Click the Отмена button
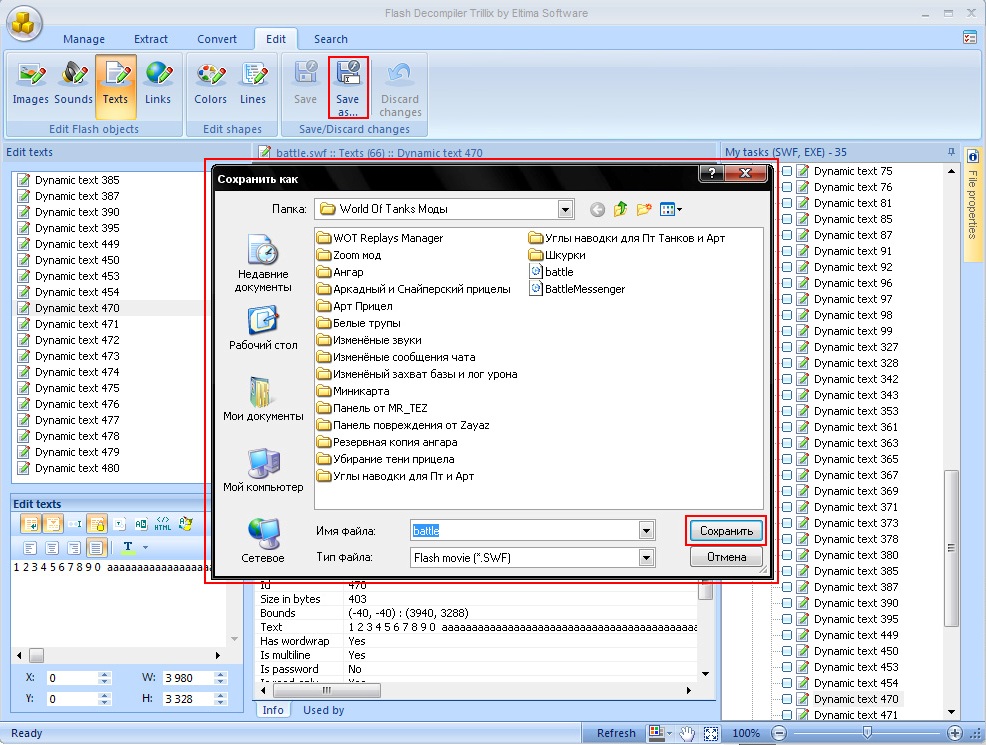986x745 pixels. point(726,557)
